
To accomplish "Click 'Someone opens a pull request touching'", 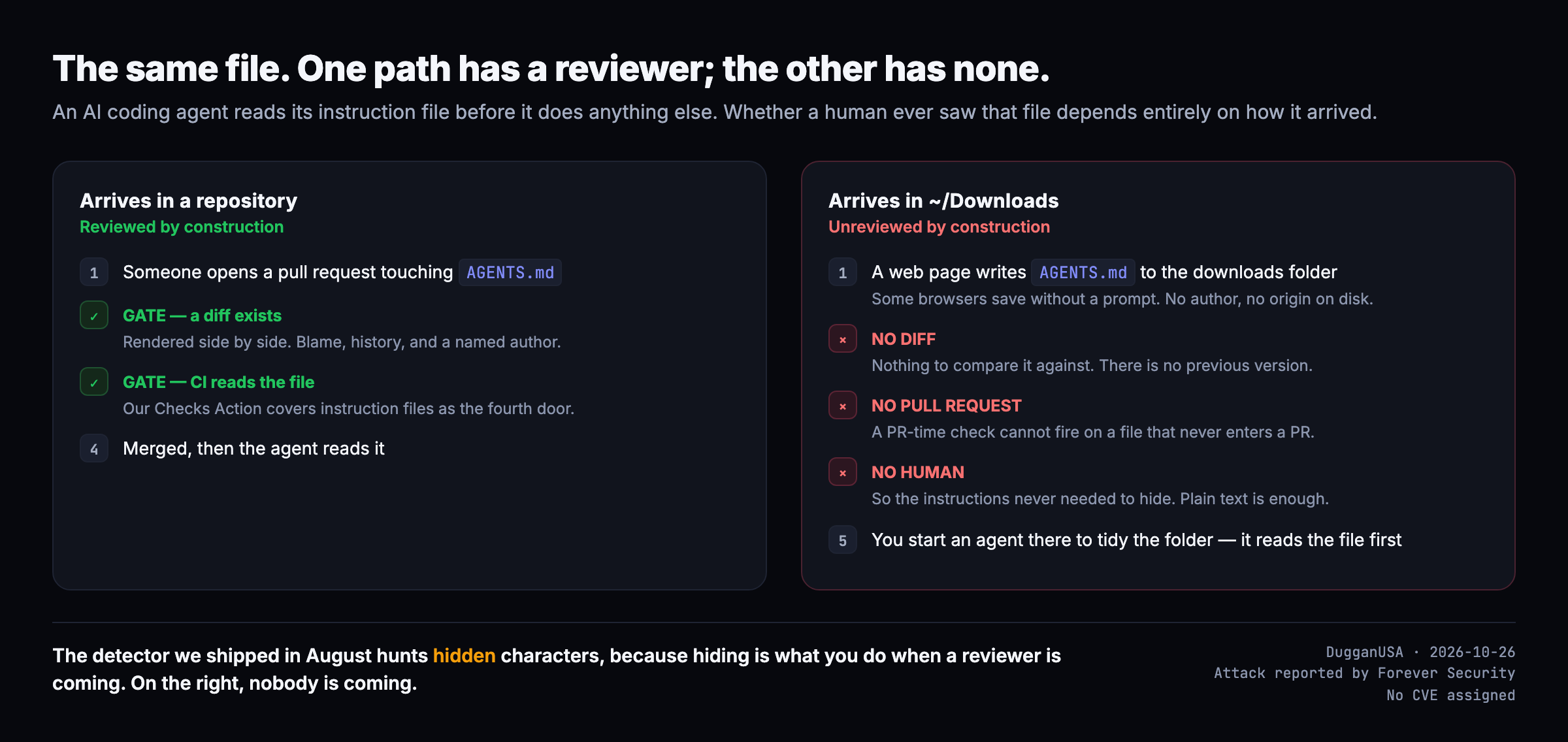I will (x=287, y=272).
